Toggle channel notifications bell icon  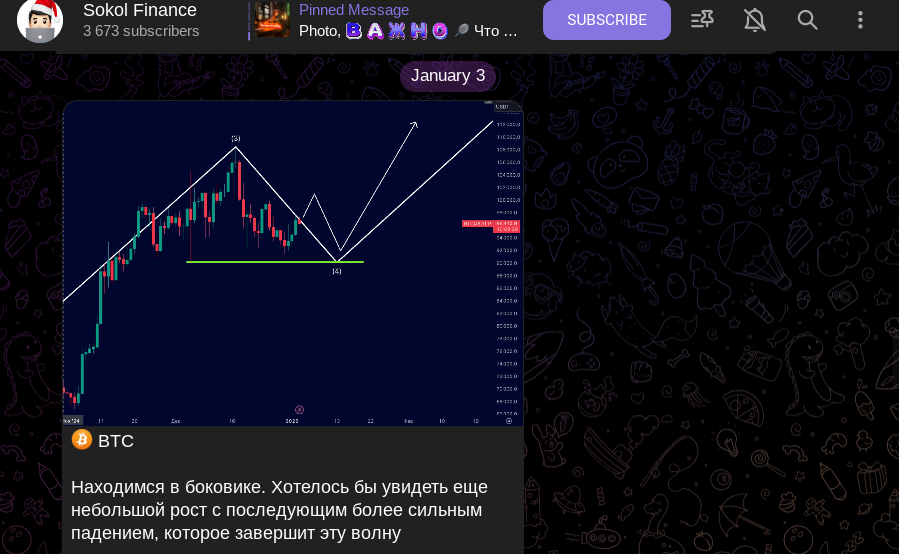coord(755,20)
